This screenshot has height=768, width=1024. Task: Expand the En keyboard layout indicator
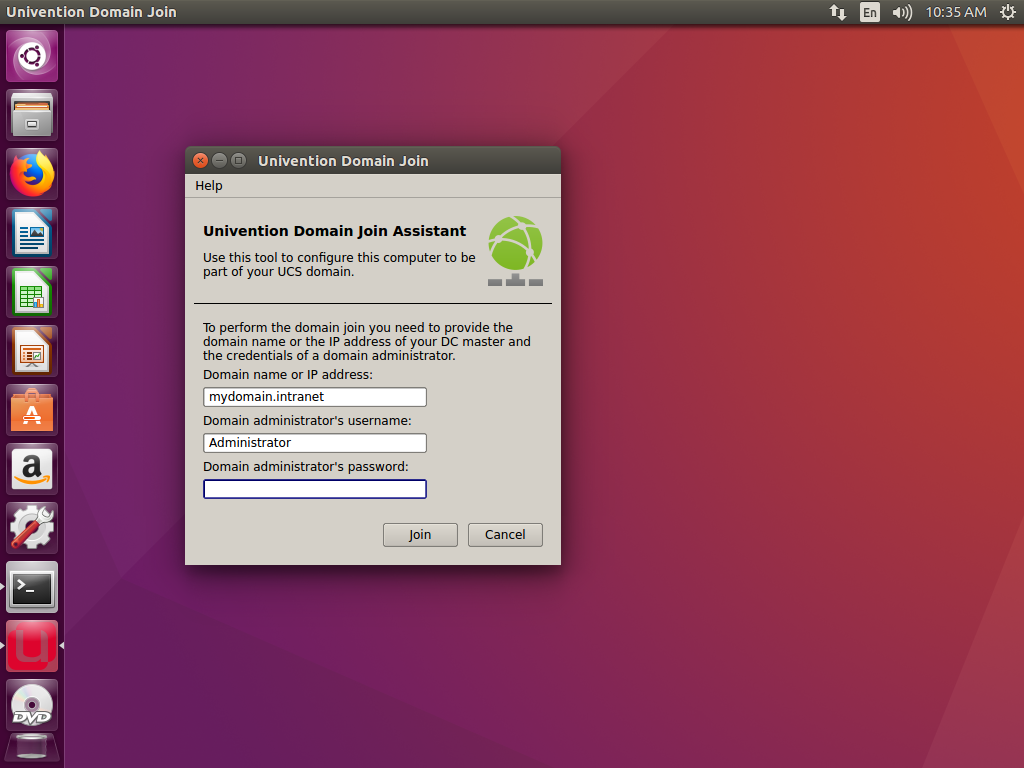click(x=870, y=12)
